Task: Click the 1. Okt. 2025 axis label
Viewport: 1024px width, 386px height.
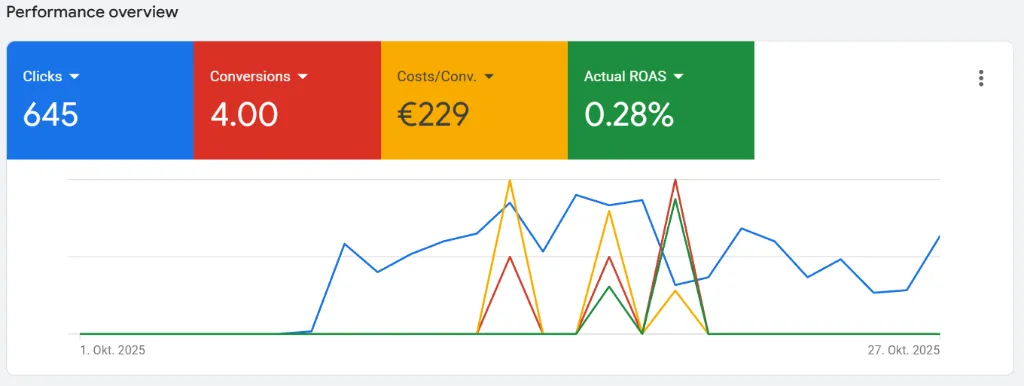Action: coord(112,351)
